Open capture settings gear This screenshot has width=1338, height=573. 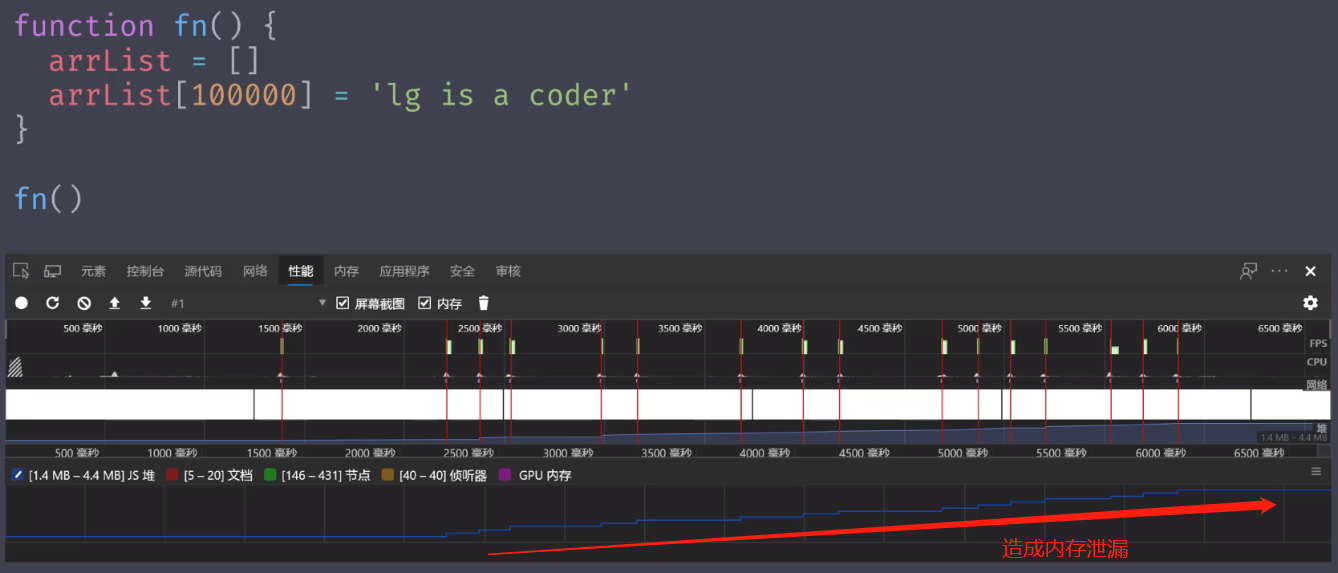(x=1310, y=303)
